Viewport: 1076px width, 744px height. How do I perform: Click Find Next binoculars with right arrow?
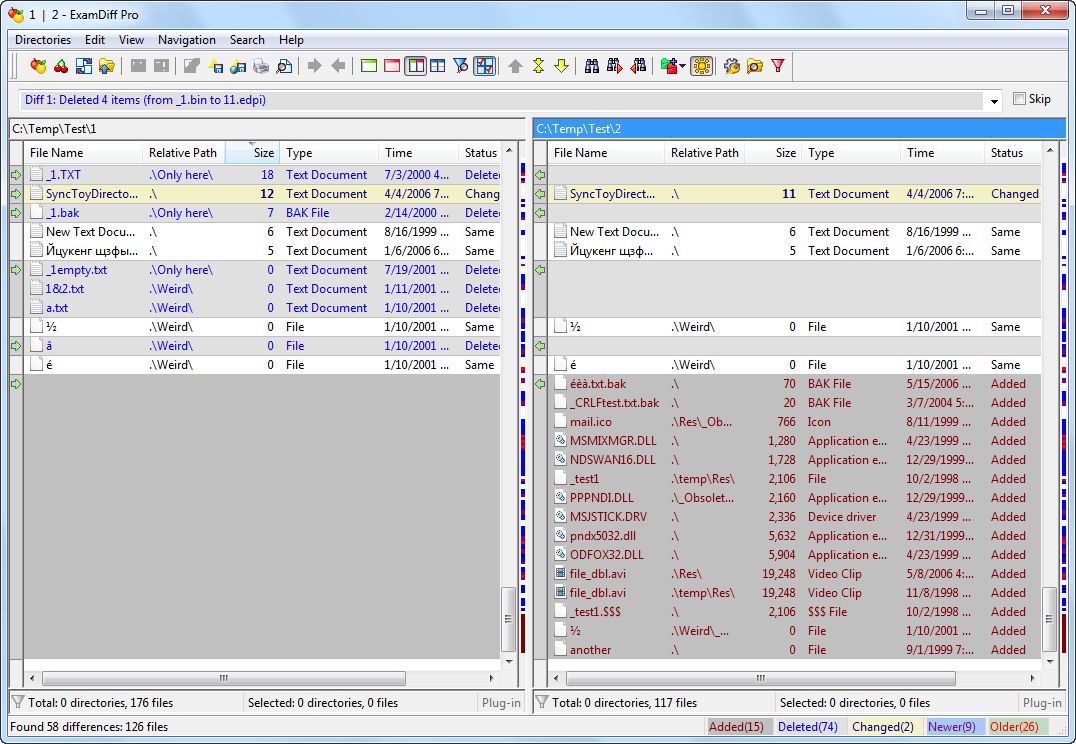click(x=615, y=66)
